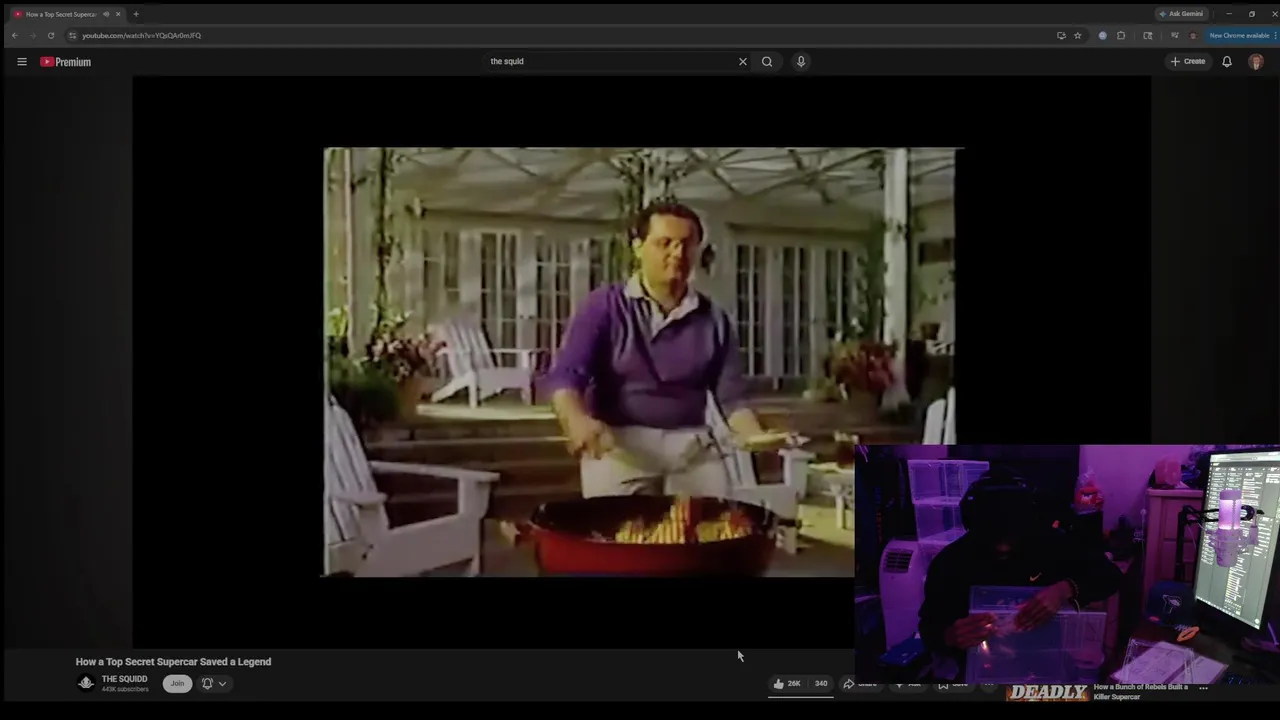Click the Join channel button
1280x720 pixels.
[x=177, y=684]
